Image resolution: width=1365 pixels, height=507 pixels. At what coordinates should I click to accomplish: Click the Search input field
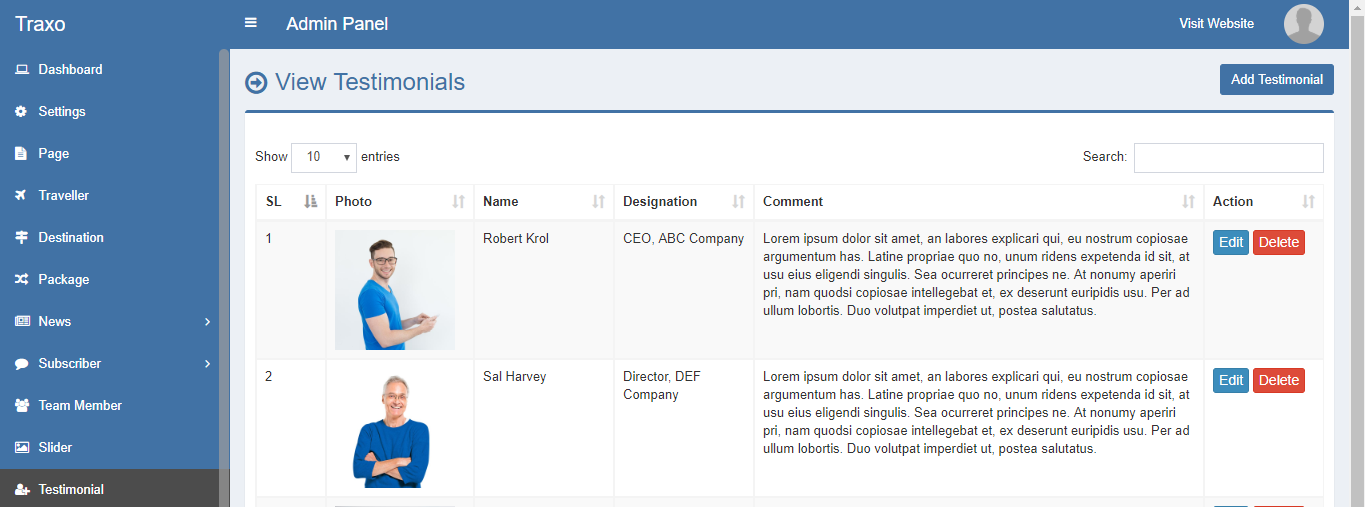pos(1228,158)
